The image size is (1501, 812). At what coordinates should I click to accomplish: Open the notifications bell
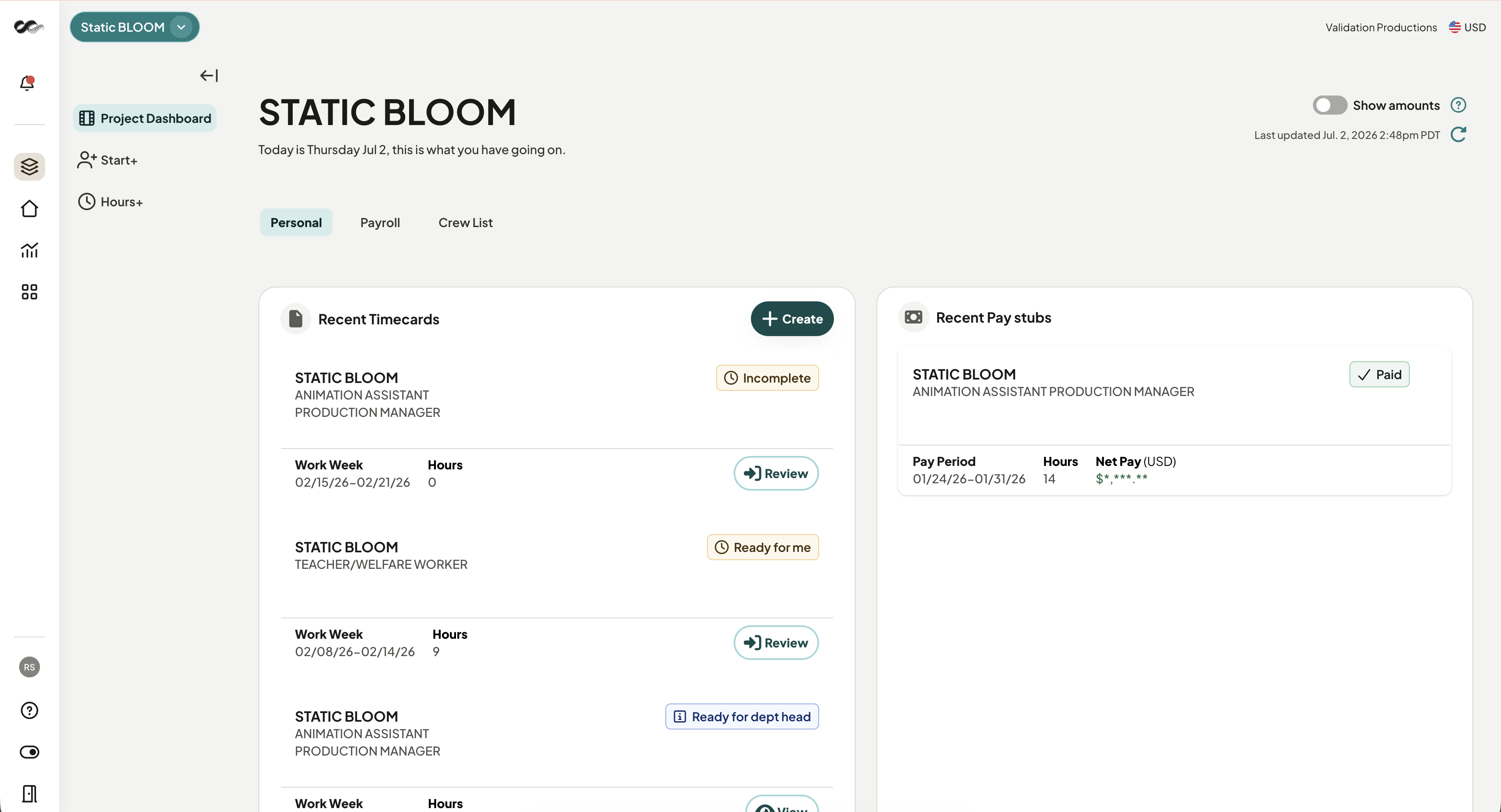coord(27,83)
